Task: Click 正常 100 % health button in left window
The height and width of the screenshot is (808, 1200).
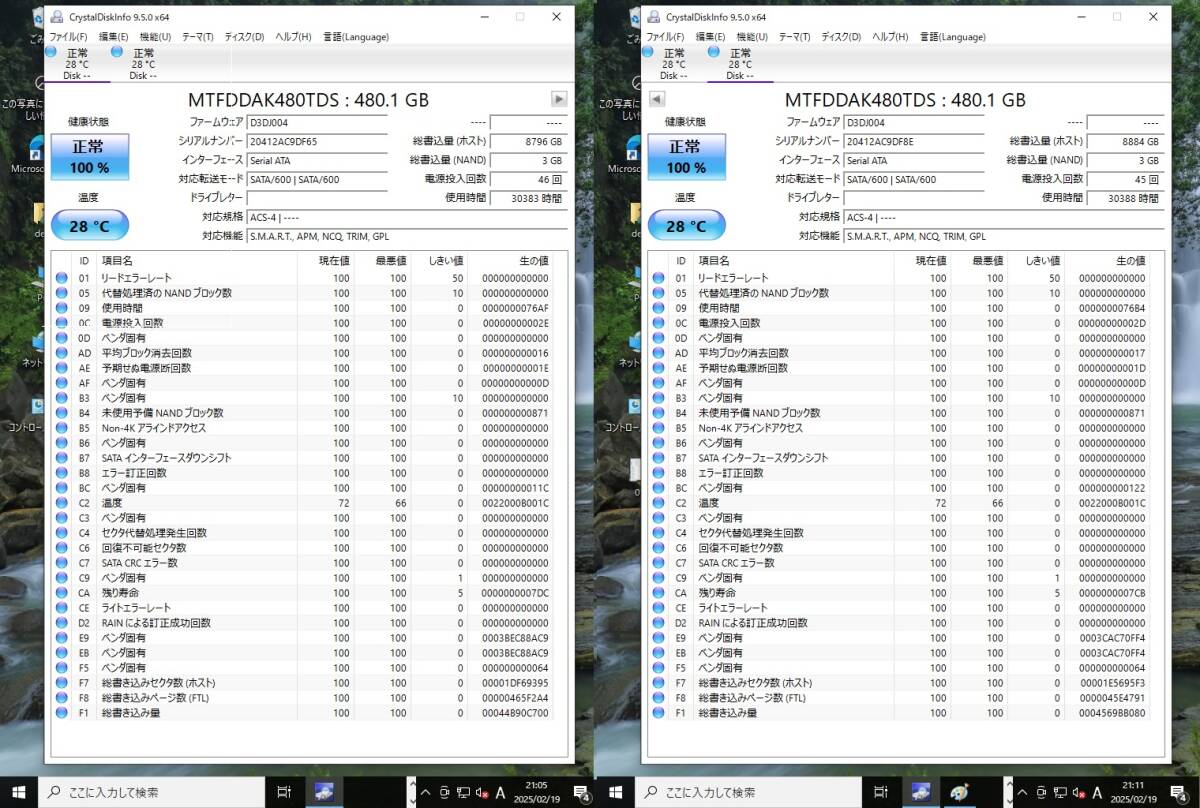Action: [x=90, y=157]
